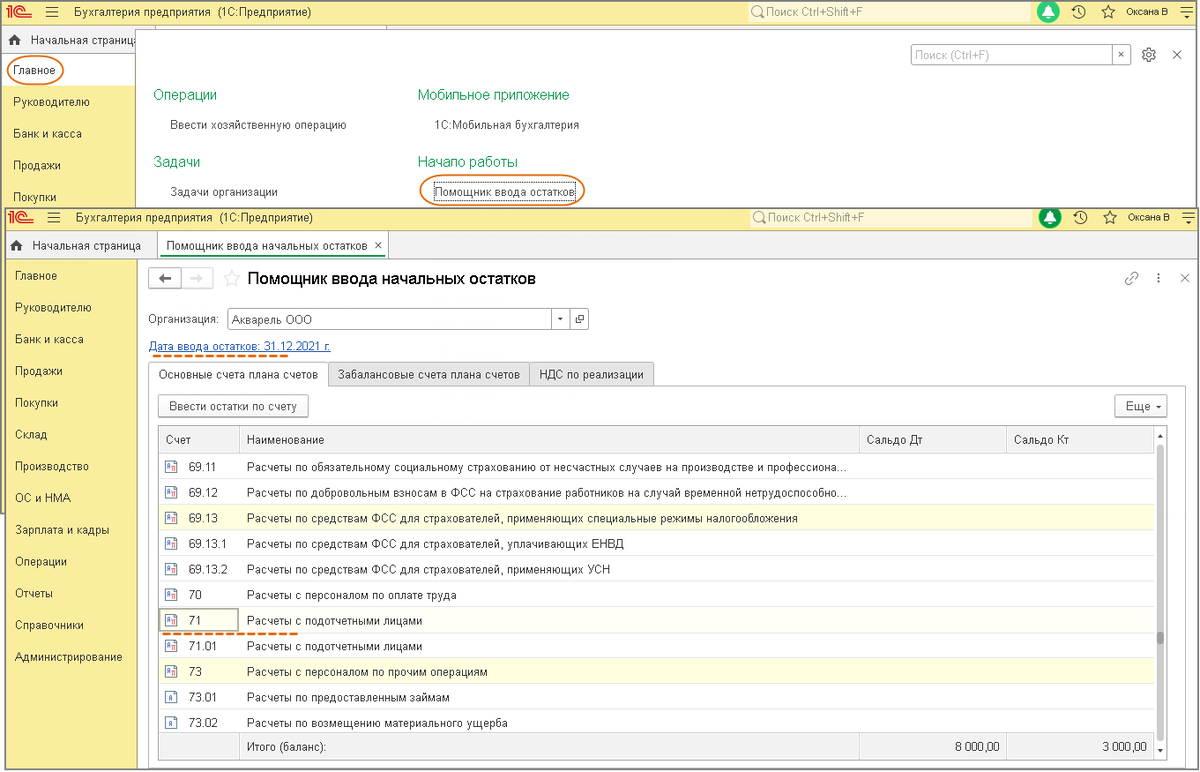Viewport: 1200px width, 772px height.
Task: Get link to the form via chain icon
Action: pos(1132,279)
